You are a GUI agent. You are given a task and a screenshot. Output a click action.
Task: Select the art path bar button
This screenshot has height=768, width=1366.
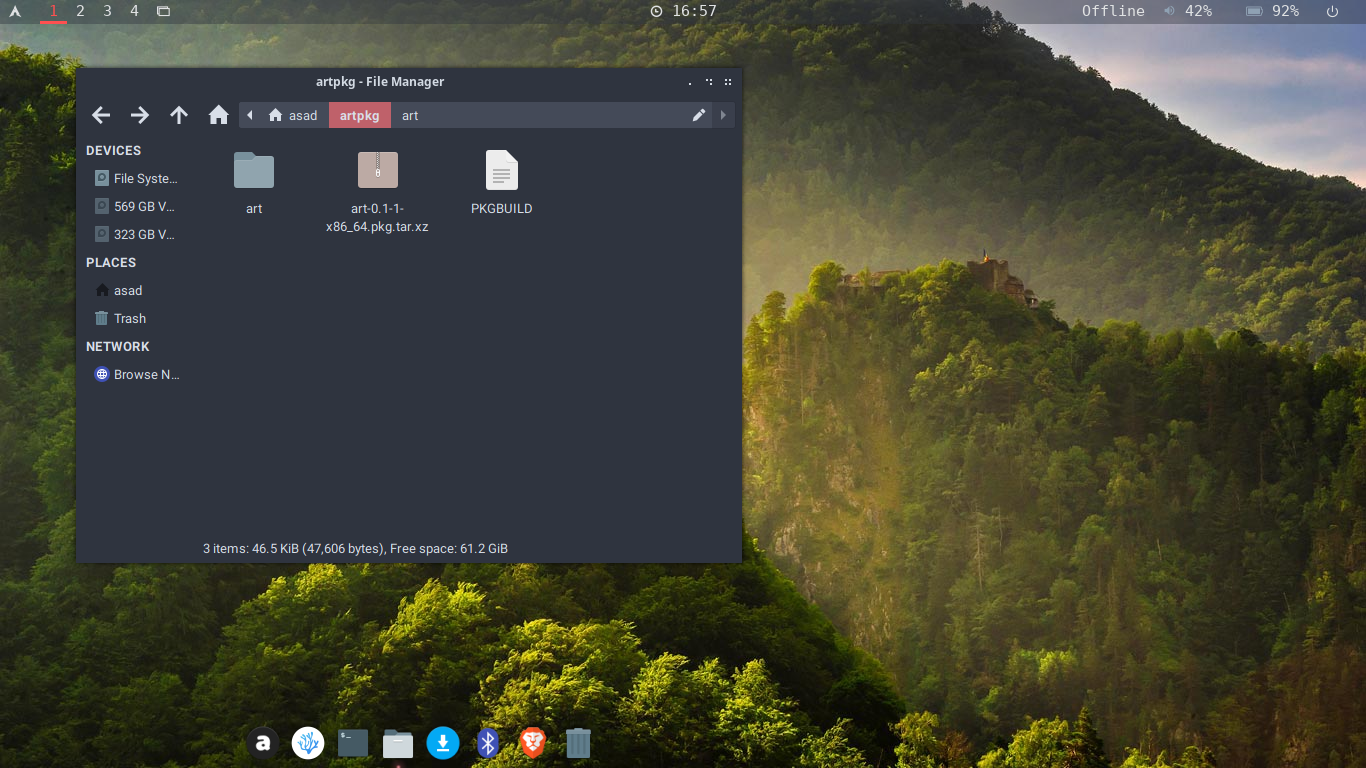410,115
